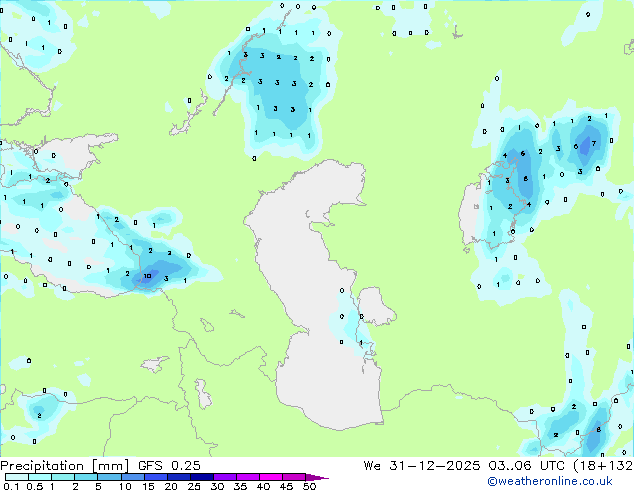Select the legend color for 2 to 5 mm
This screenshot has height=490, width=634.
[86, 477]
